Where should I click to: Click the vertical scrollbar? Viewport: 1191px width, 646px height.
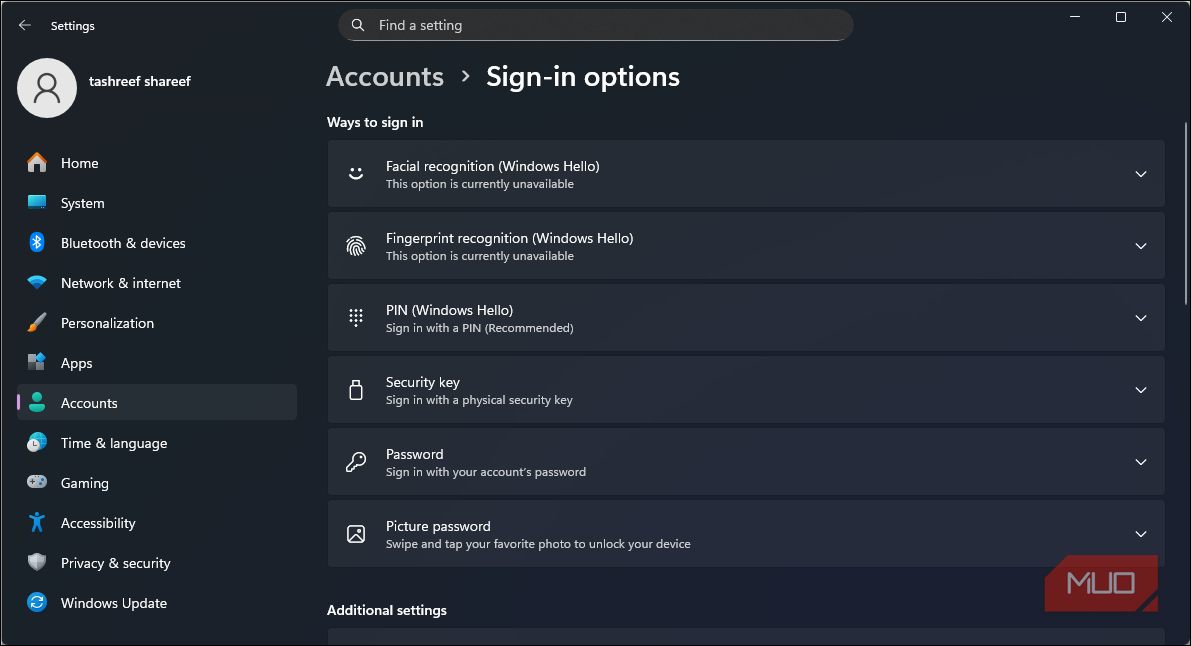tap(1186, 213)
